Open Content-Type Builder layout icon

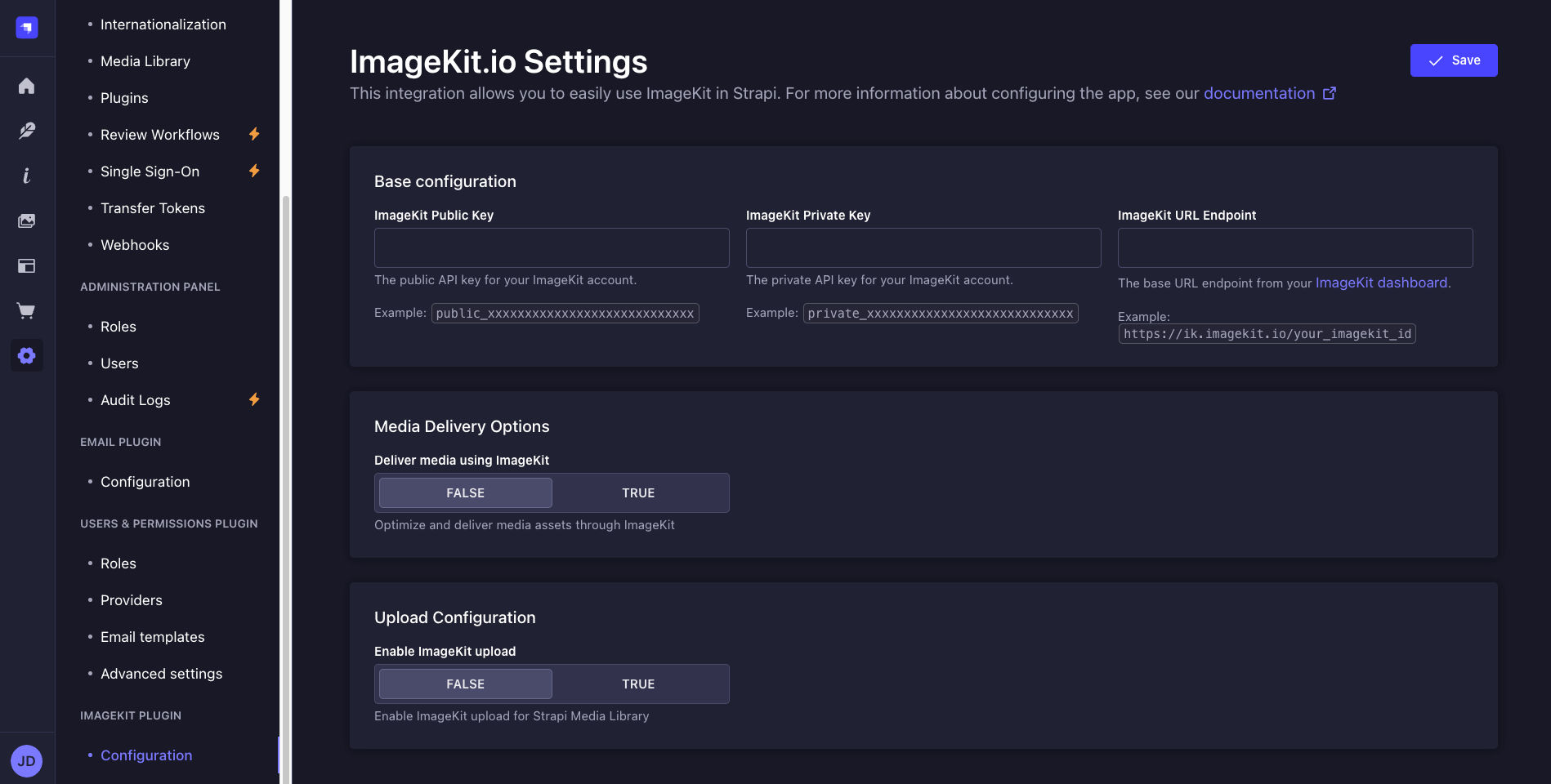click(x=27, y=265)
